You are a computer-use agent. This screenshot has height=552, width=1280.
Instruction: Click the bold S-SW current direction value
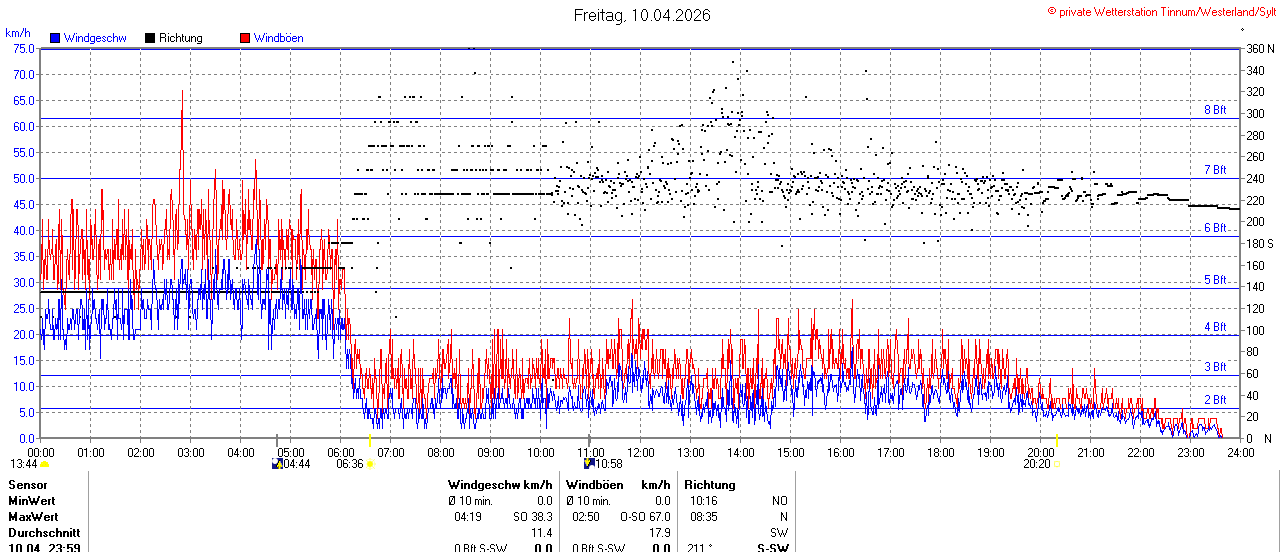point(773,548)
